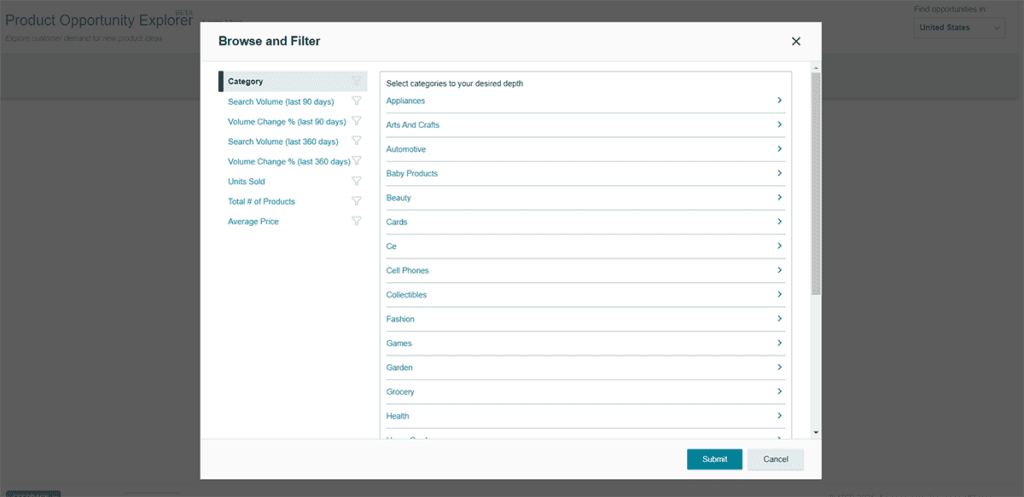Click funnel icon beside Average Price

point(356,221)
